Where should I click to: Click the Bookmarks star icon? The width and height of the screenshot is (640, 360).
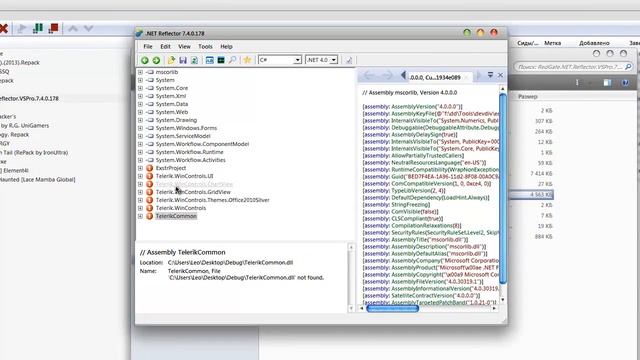(x=247, y=60)
